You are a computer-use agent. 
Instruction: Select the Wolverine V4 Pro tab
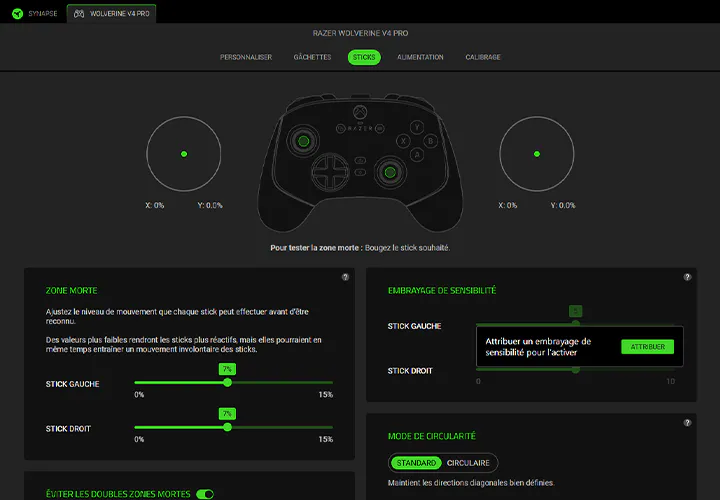[112, 14]
